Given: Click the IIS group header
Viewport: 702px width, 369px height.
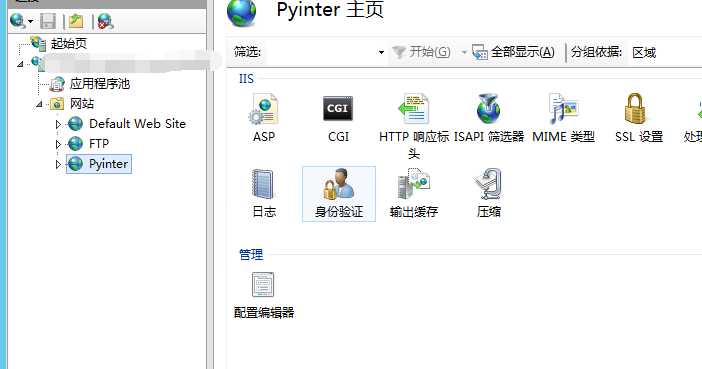Looking at the screenshot, I should [x=246, y=79].
